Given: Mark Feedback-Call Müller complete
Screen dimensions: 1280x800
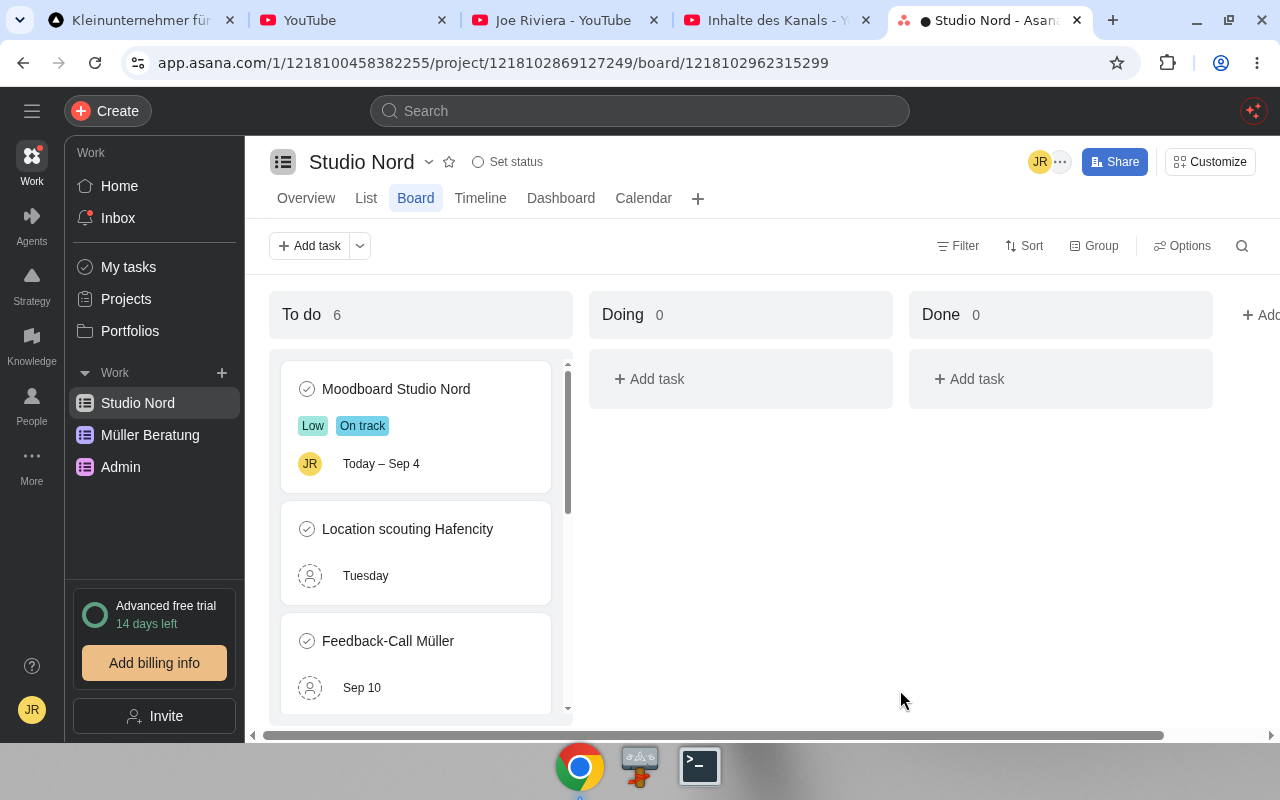Looking at the screenshot, I should 307,641.
